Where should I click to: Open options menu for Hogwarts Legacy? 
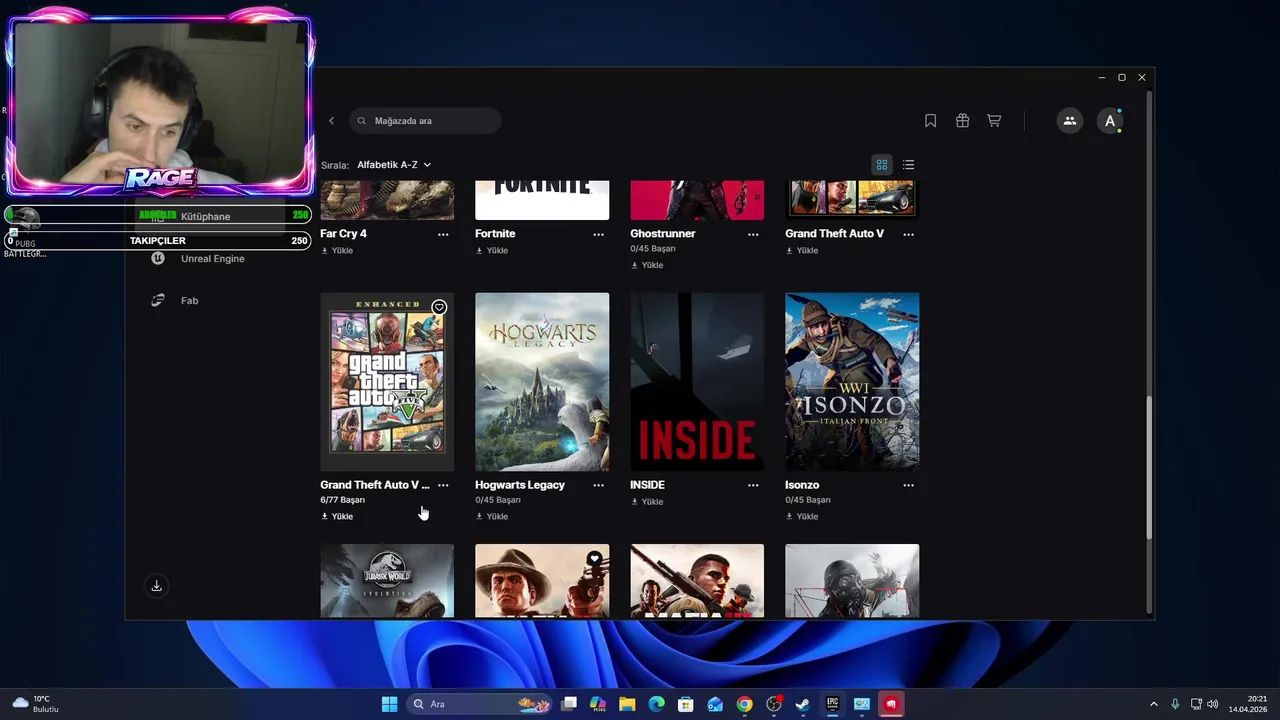598,485
